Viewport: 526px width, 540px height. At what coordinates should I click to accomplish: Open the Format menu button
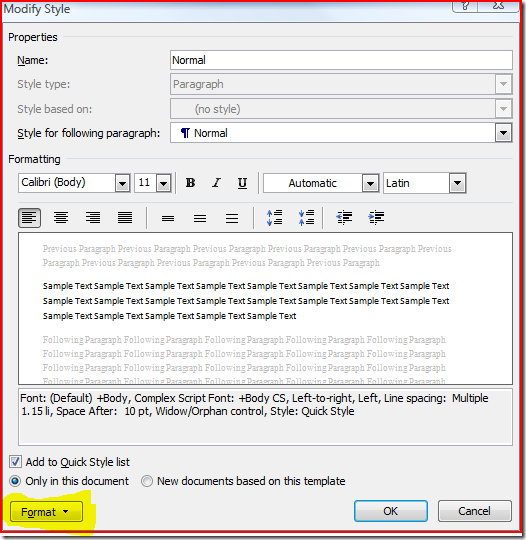click(x=46, y=512)
